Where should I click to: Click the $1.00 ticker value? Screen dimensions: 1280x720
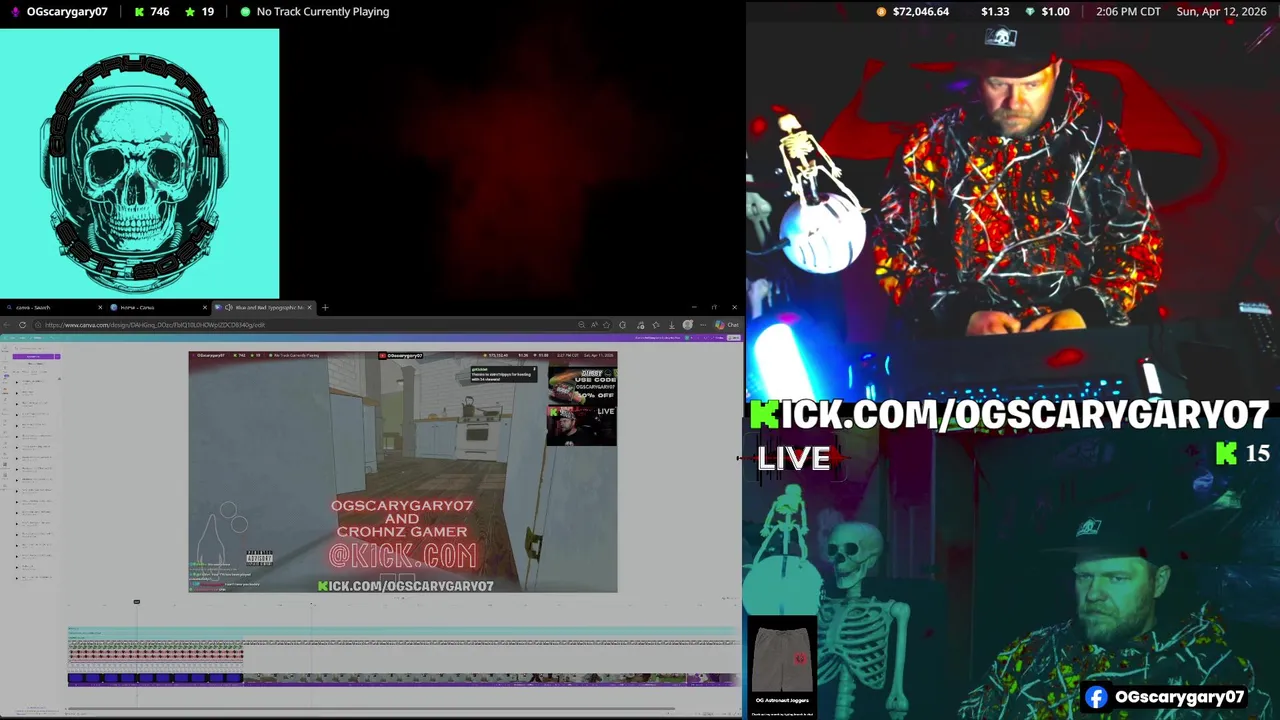[x=1047, y=12]
